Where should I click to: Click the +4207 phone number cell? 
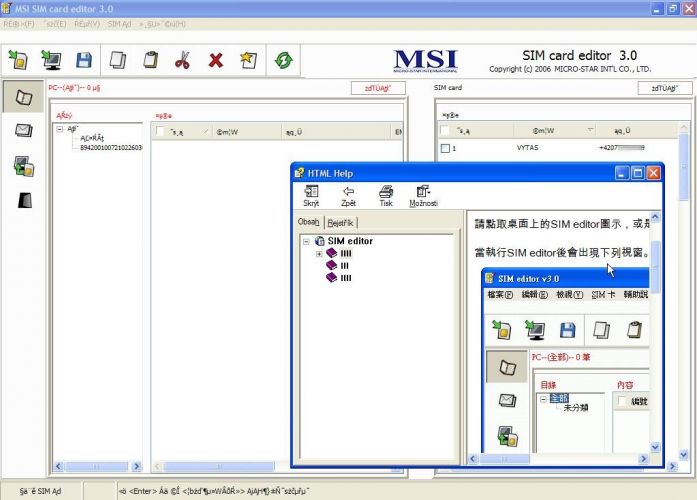[x=621, y=148]
